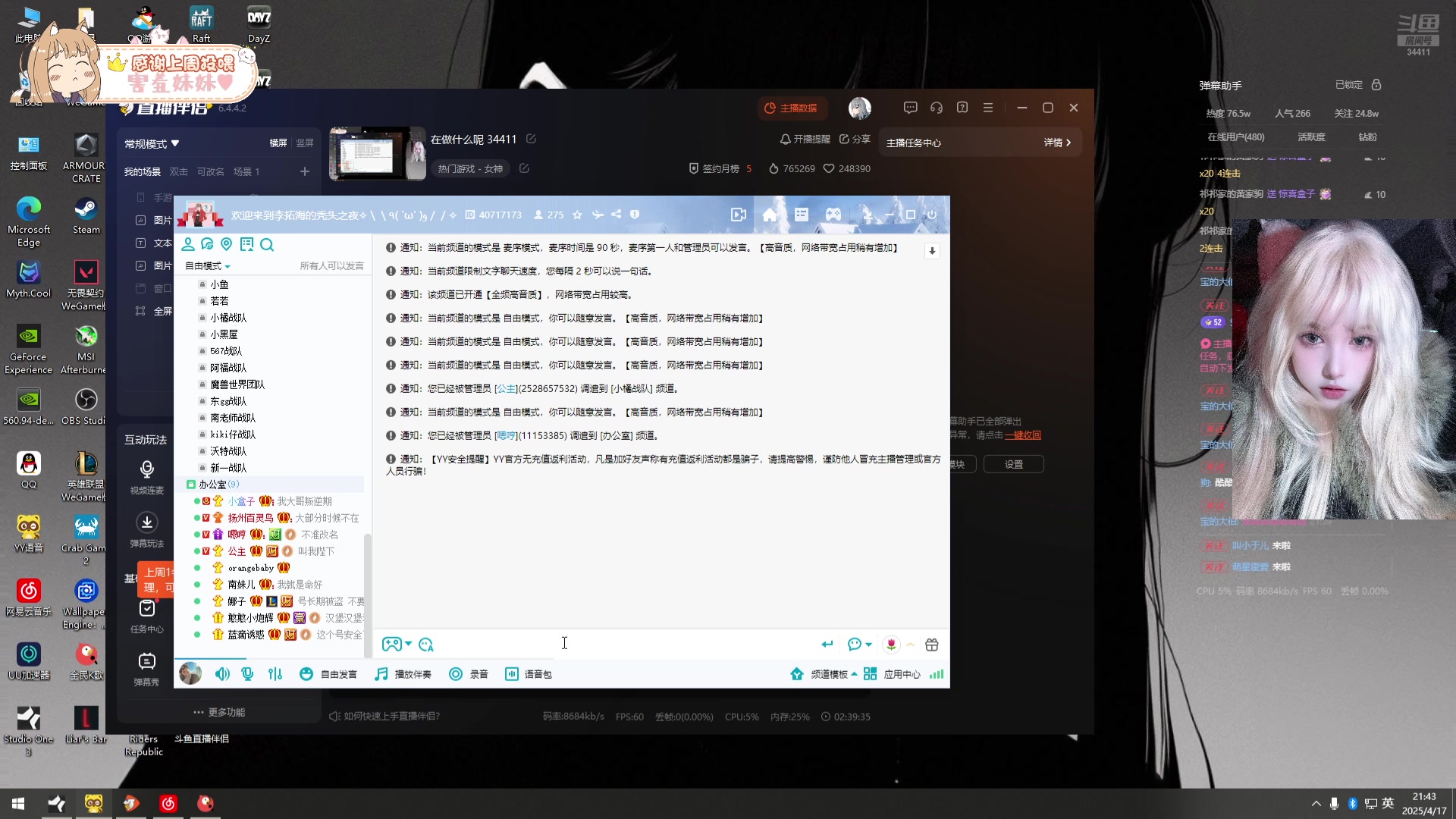1456x819 pixels.
Task: Click the 公主 admin link in notifications
Action: [506, 388]
